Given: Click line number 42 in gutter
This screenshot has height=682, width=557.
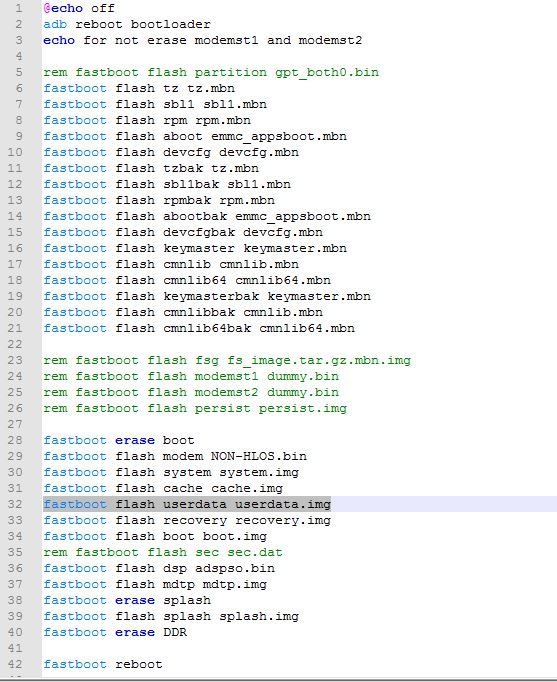Looking at the screenshot, I should [15, 664].
